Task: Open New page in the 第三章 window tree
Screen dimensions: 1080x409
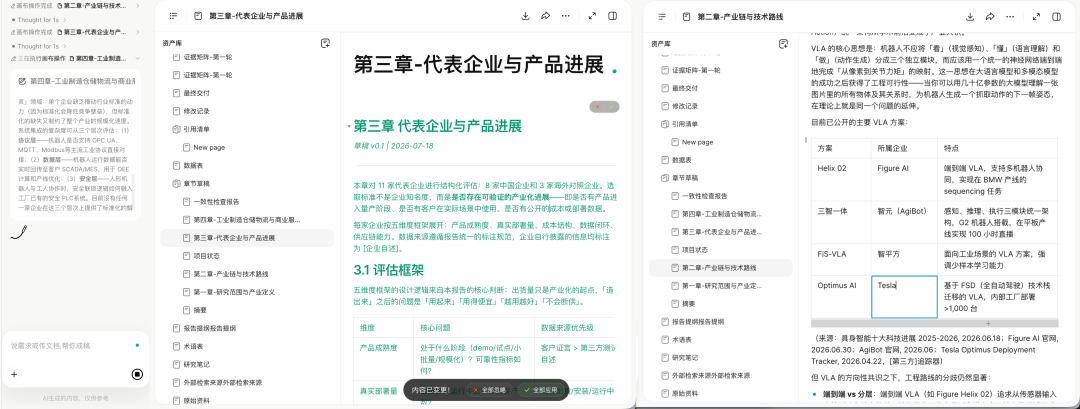Action: click(209, 147)
